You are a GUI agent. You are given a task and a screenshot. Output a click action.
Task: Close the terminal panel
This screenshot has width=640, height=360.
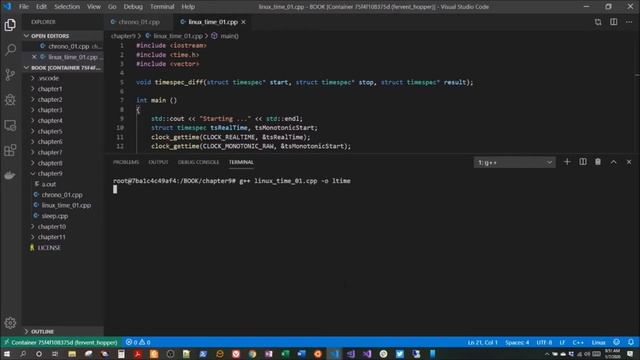click(629, 162)
